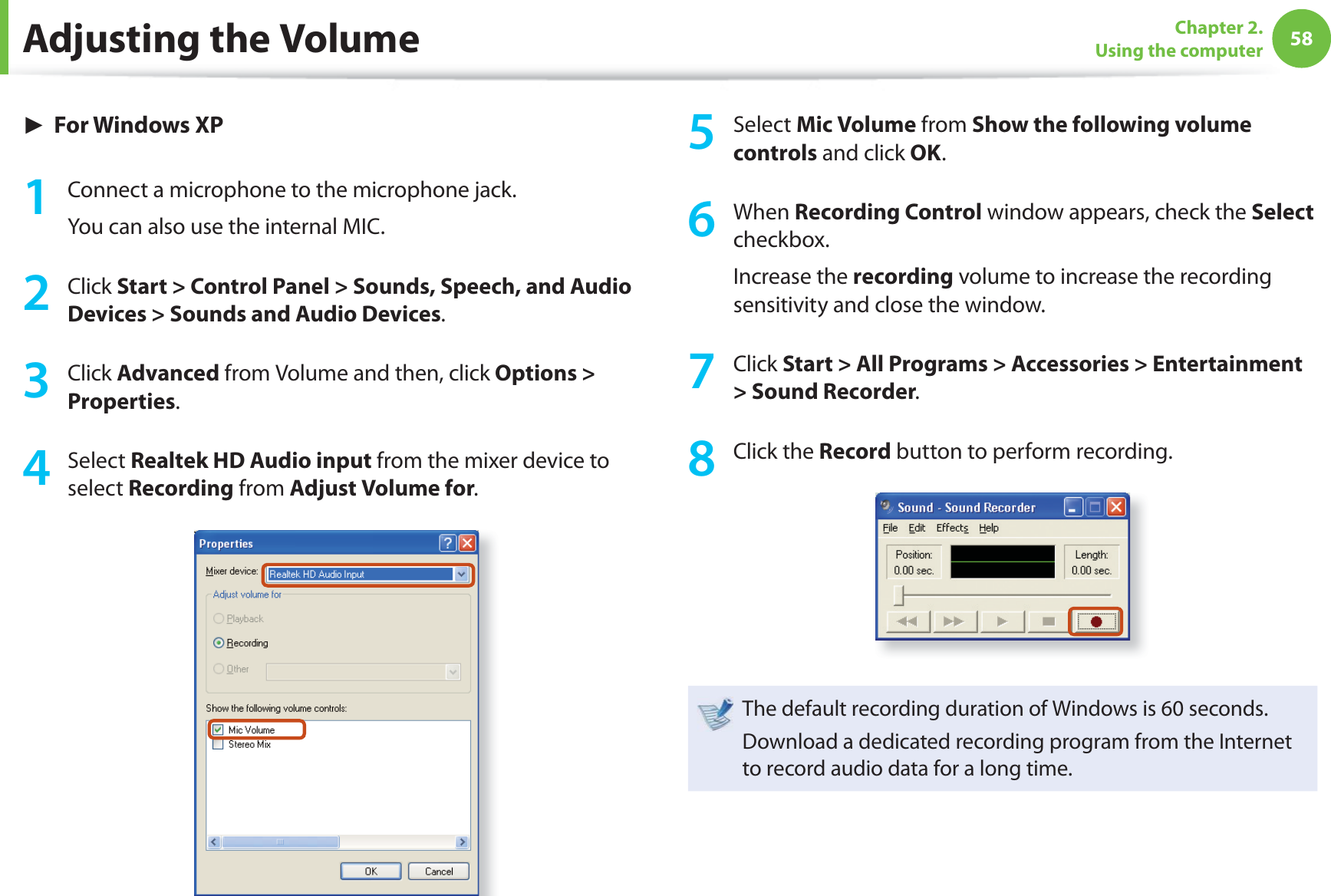Click the Sound Recorder title bar icon
This screenshot has height=896, width=1331.
point(887,506)
